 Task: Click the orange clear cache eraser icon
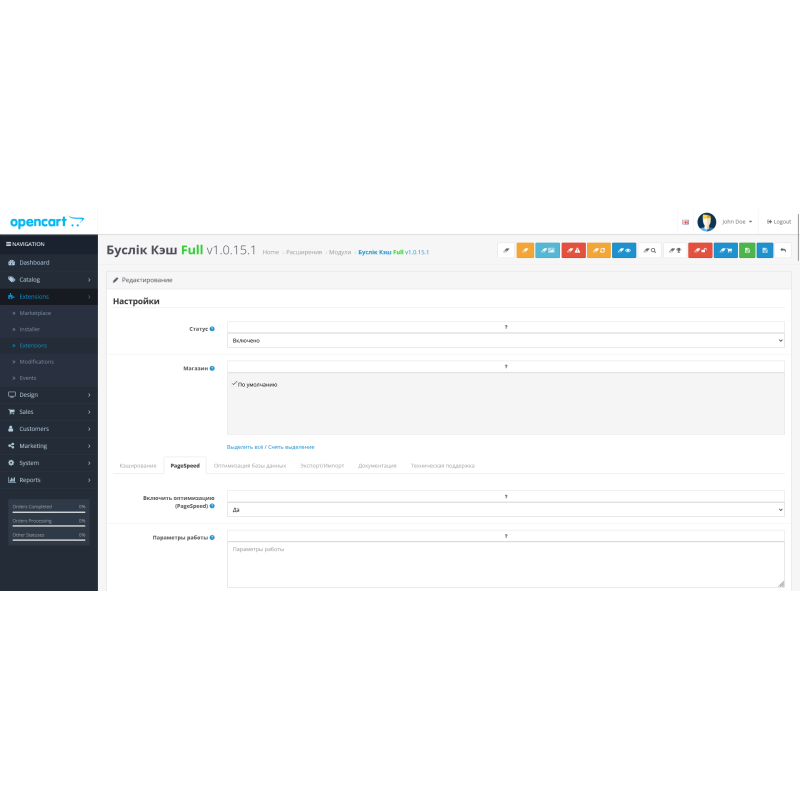pos(523,250)
